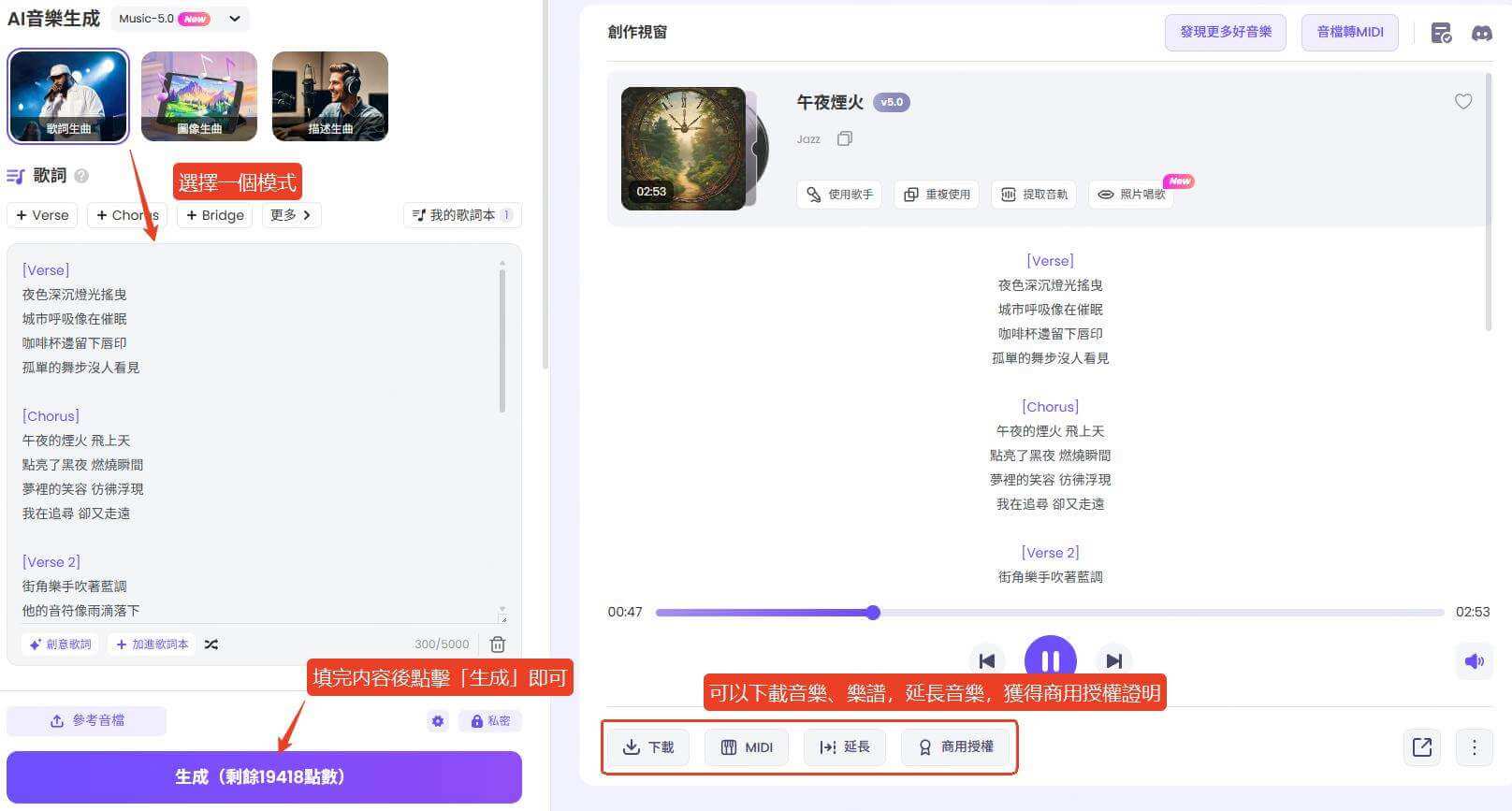Open 我的歌詞本 lyric book
The height and width of the screenshot is (811, 1512).
pos(462,215)
